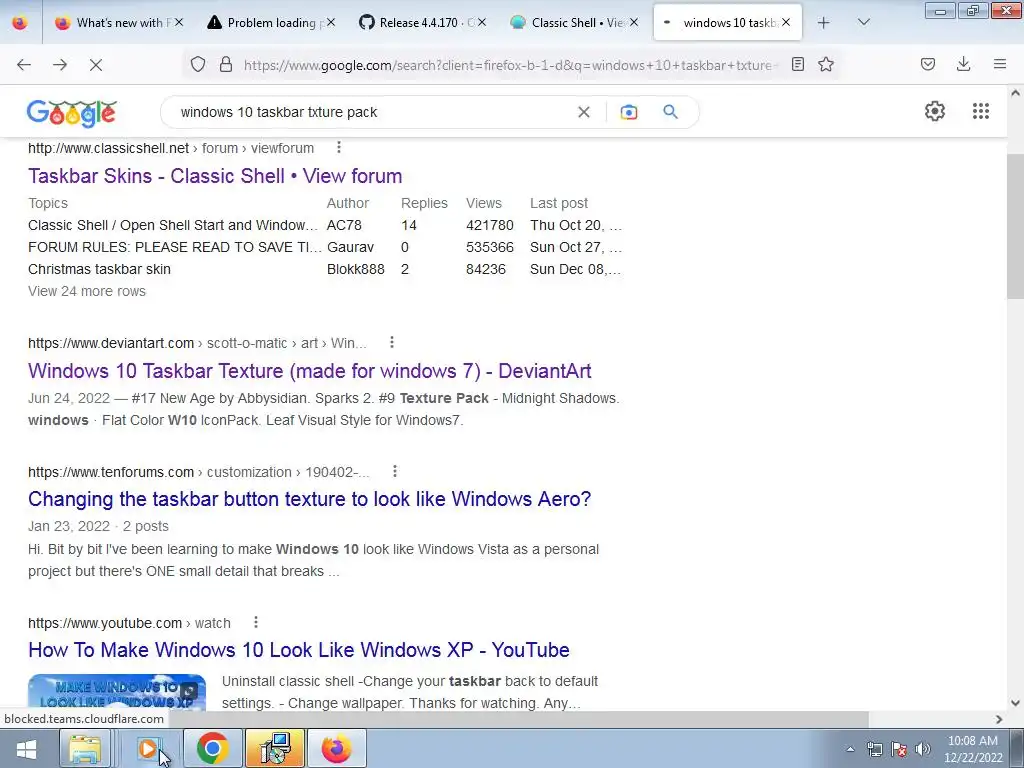Screen dimensions: 1024x768
Task: Clear the Google search box
Action: click(584, 112)
